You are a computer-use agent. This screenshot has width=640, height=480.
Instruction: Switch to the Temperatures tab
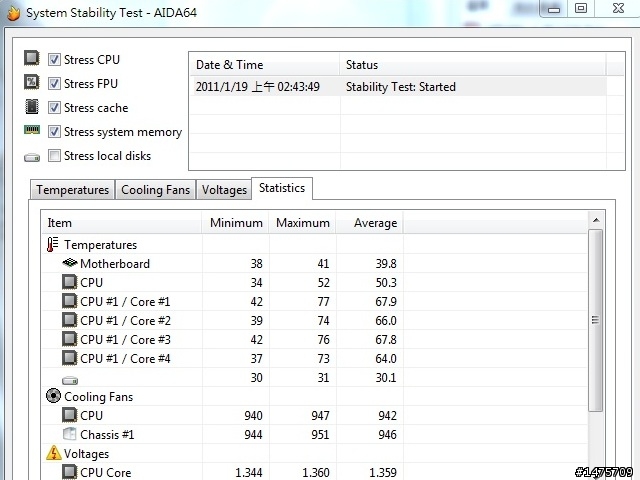tap(72, 190)
